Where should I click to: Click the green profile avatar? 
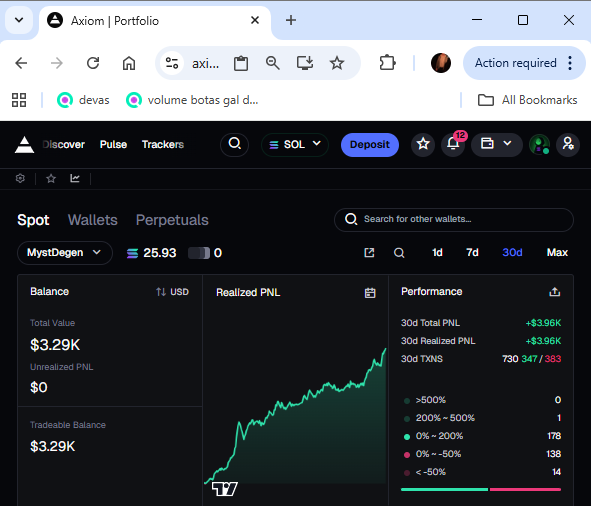(x=539, y=144)
